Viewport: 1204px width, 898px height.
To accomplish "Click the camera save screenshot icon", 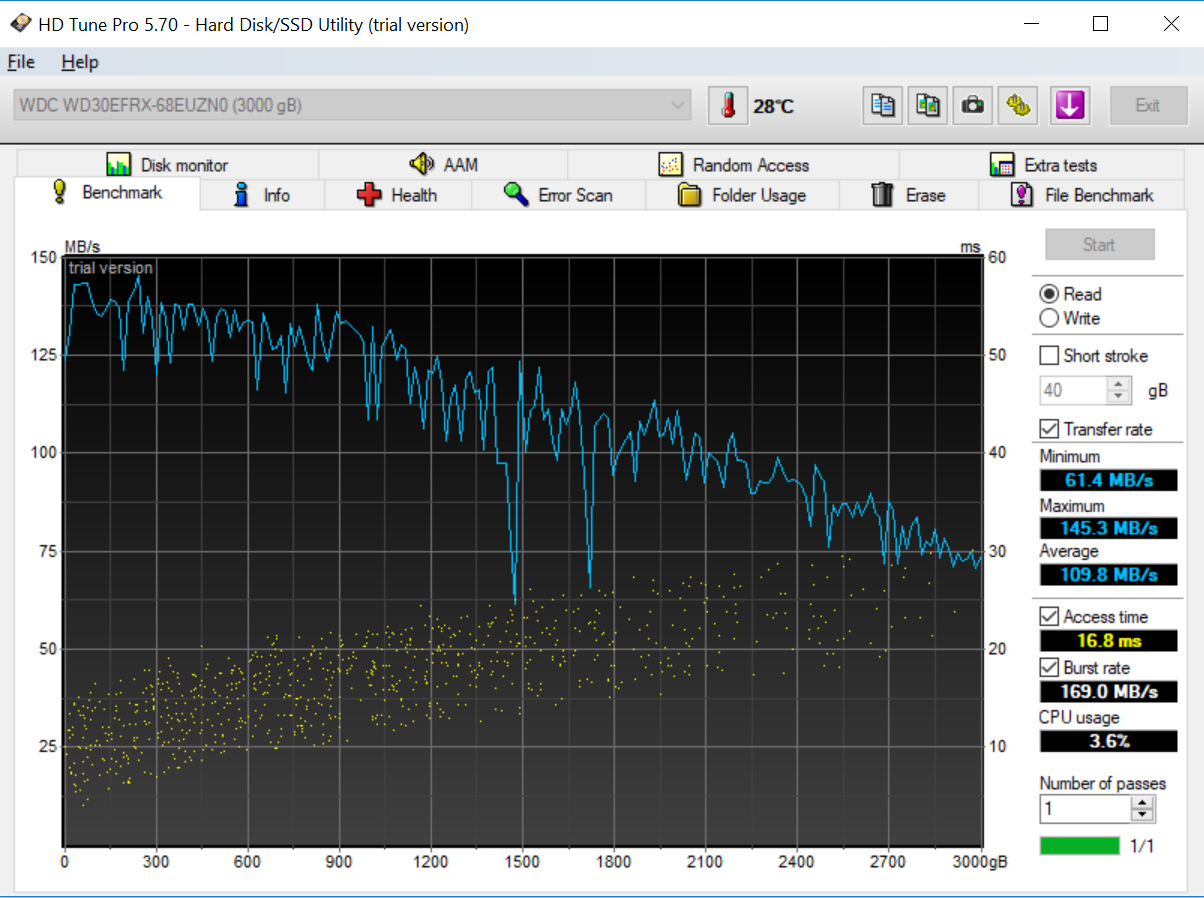I will [x=972, y=105].
